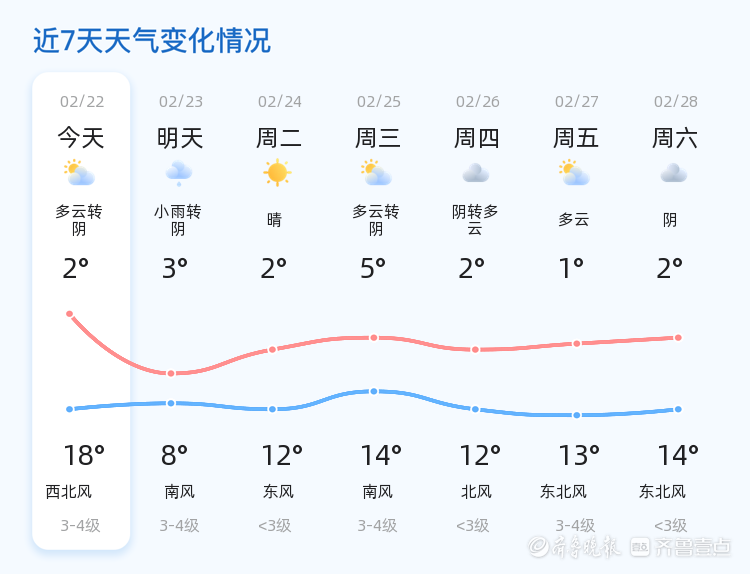
Task: Select the 周二 day label
Action: pyautogui.click(x=279, y=138)
